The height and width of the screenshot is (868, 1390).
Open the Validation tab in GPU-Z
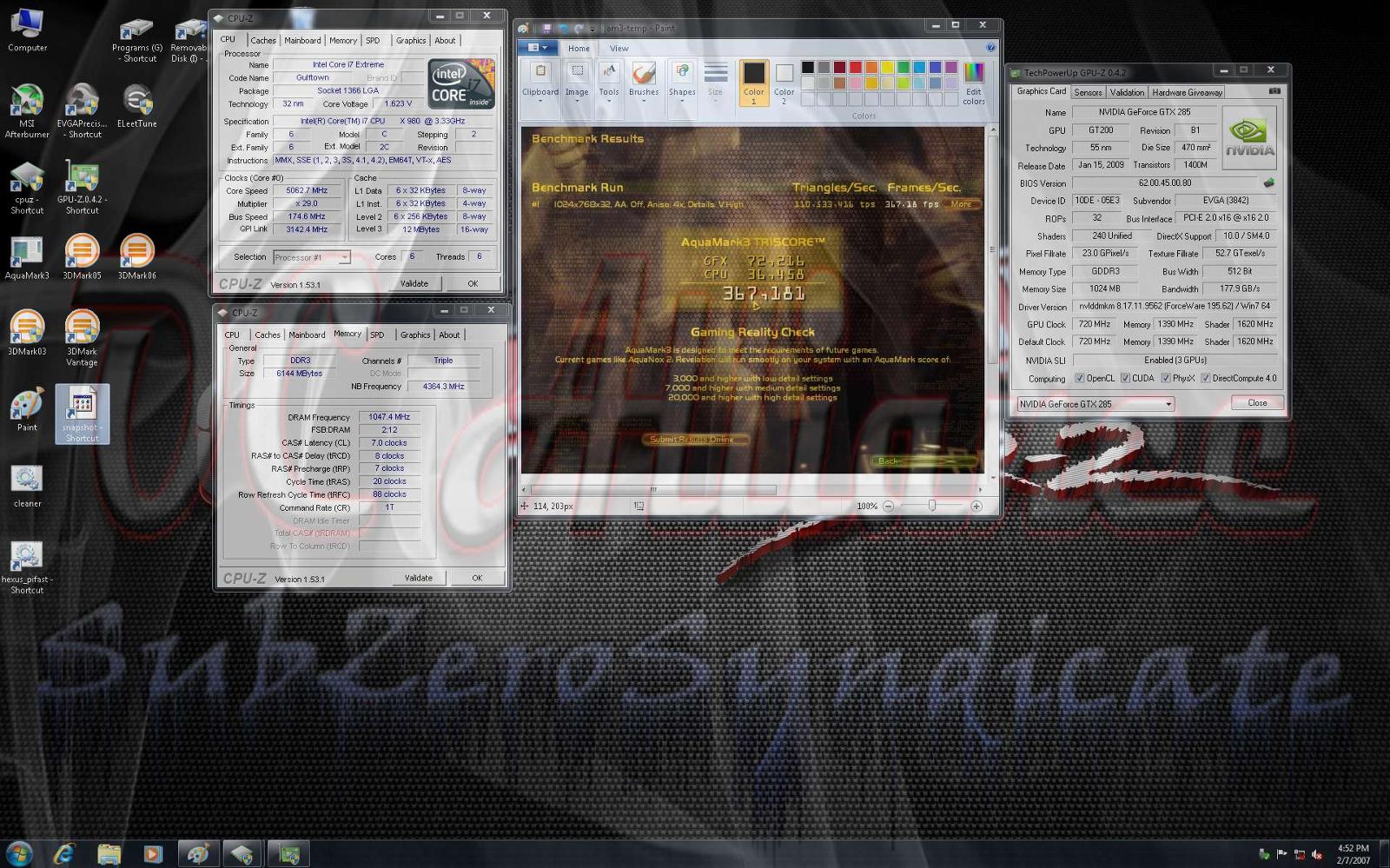tap(1127, 92)
